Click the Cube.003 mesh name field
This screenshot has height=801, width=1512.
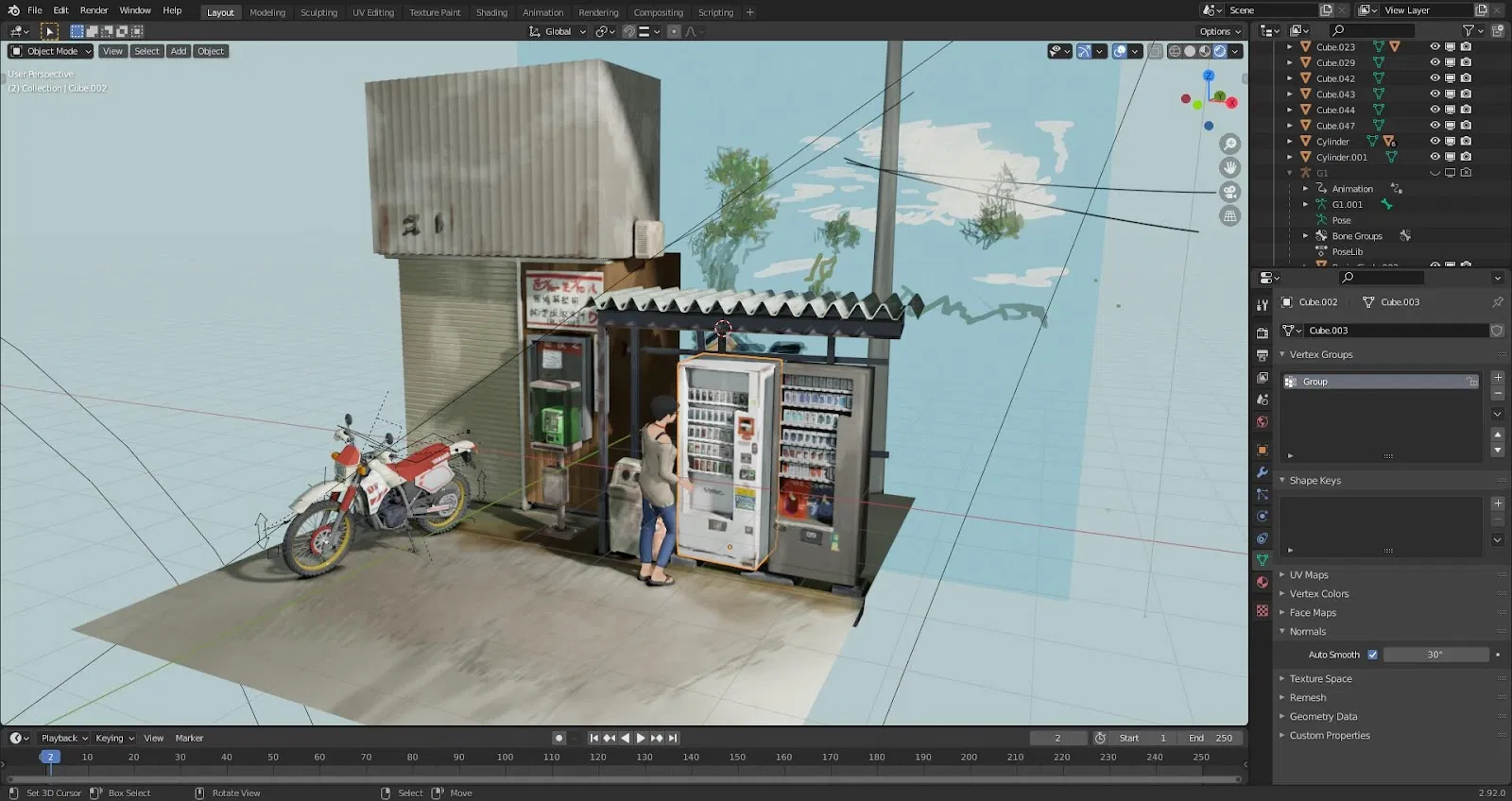coord(1397,331)
